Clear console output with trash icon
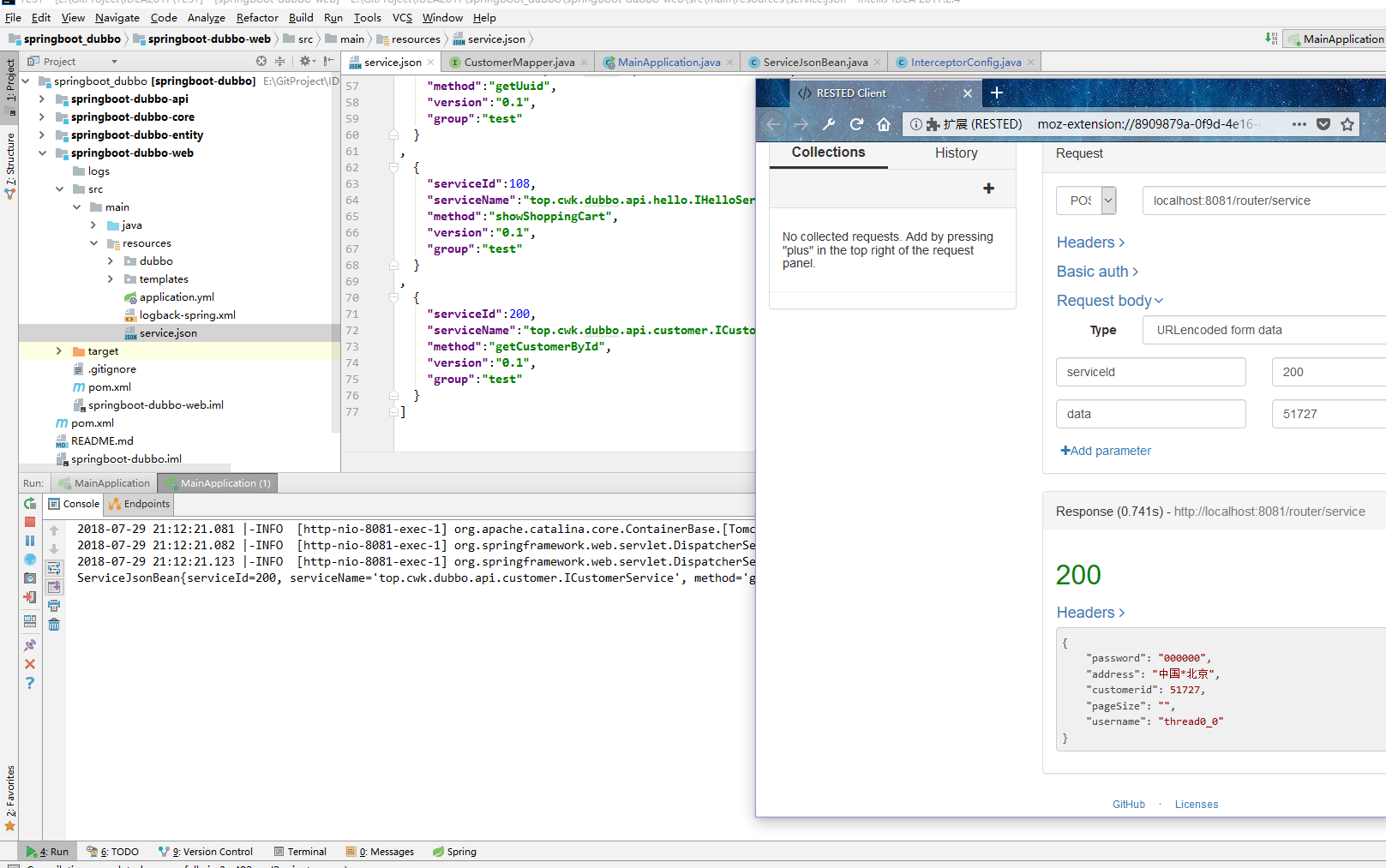 tap(54, 625)
